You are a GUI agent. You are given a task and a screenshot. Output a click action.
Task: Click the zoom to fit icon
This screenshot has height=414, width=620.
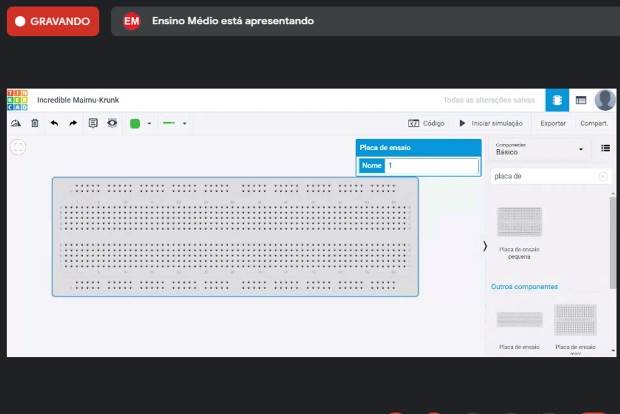tap(18, 147)
